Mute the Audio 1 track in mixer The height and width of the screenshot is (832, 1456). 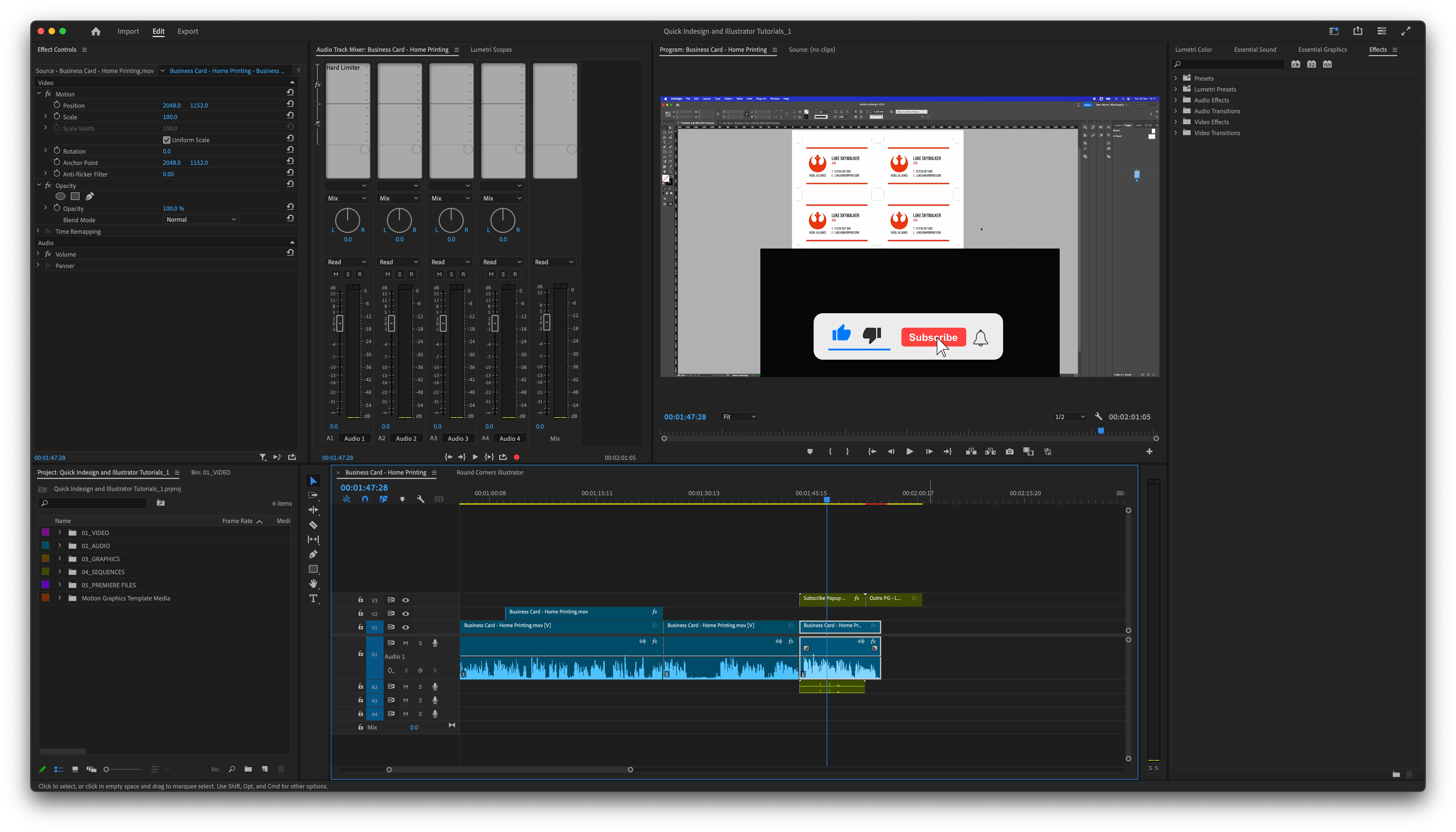(x=336, y=274)
